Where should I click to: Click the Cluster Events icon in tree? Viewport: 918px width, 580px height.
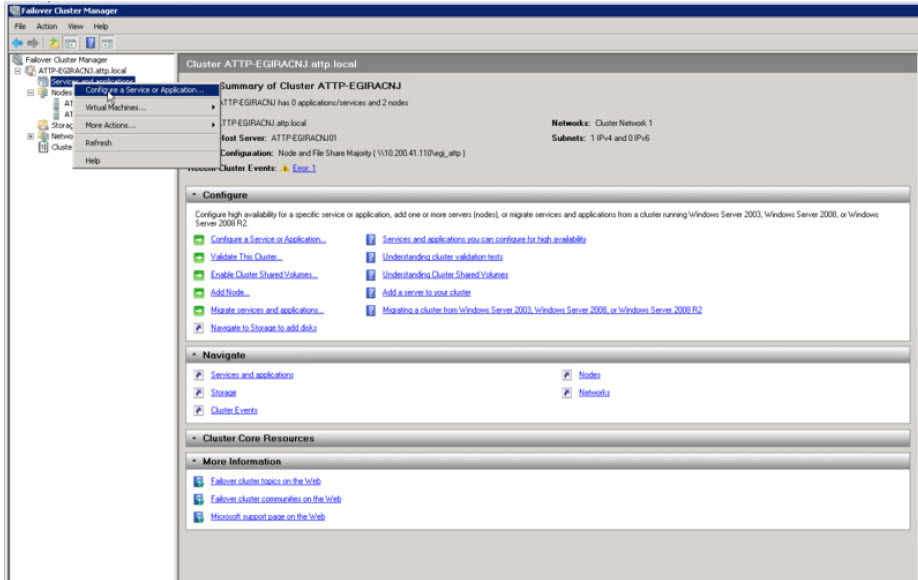pos(43,147)
